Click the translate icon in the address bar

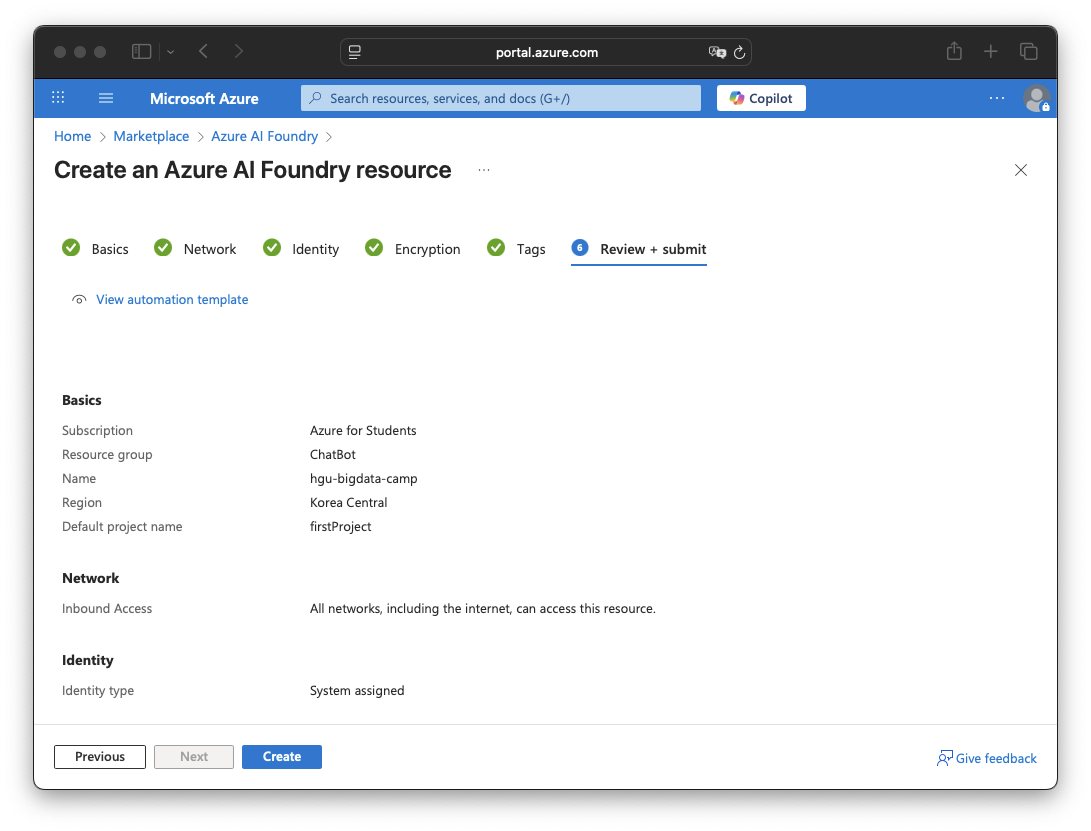coord(717,52)
